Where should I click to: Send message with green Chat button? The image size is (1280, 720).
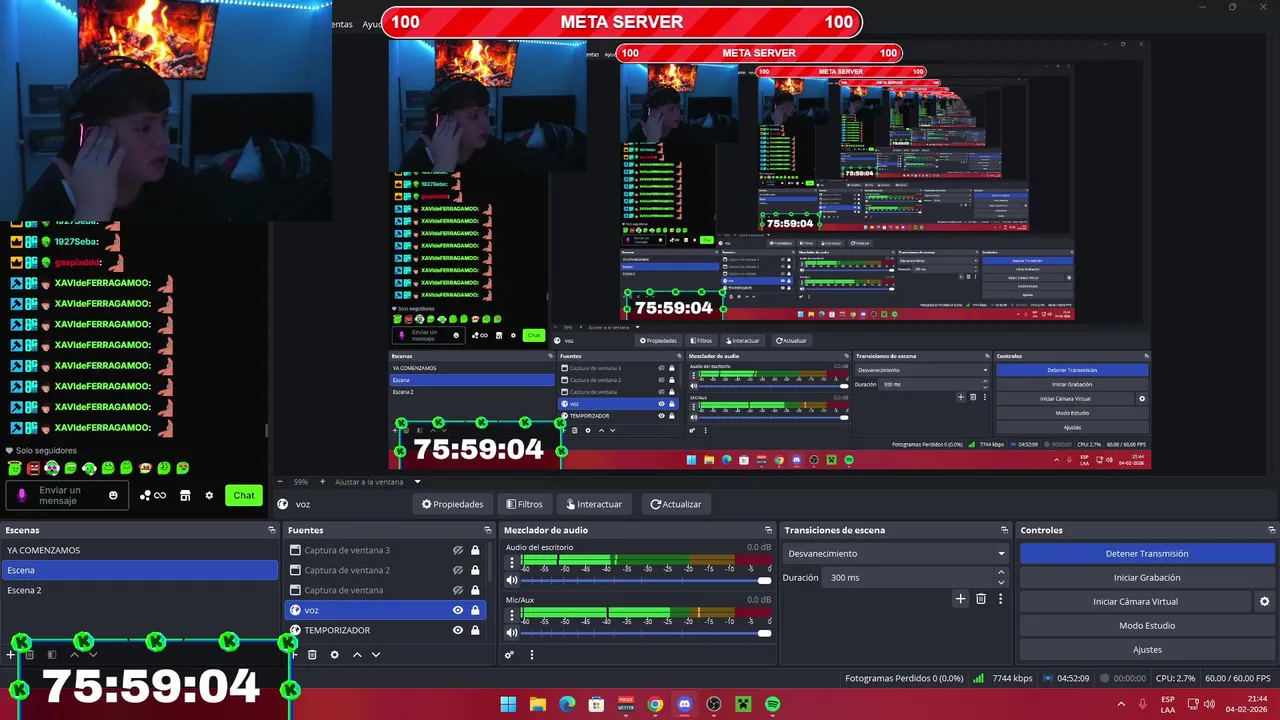(x=244, y=496)
